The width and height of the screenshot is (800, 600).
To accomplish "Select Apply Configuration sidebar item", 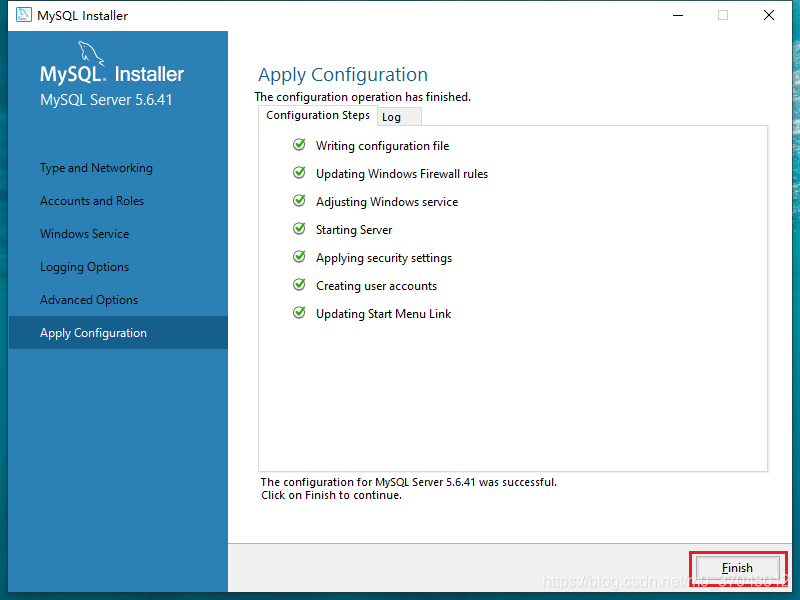I will point(118,333).
